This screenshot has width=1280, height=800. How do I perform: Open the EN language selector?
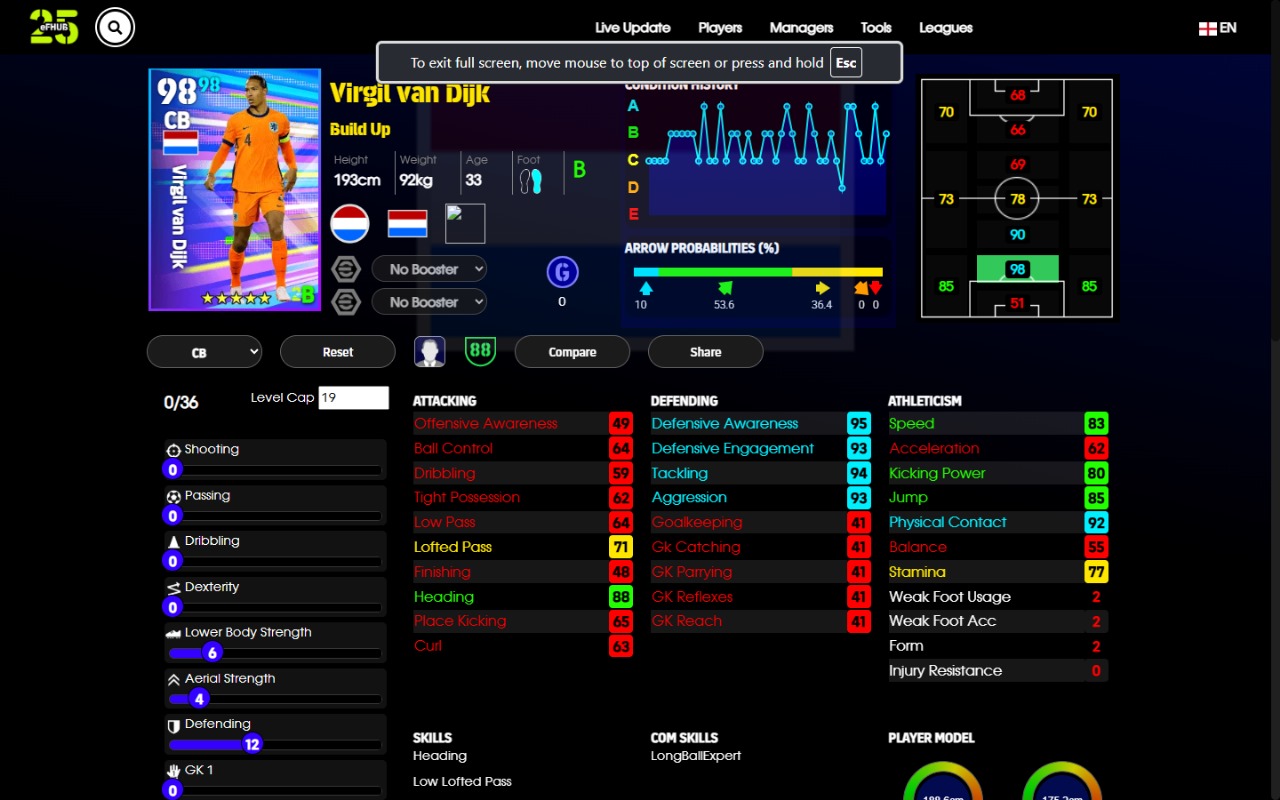point(1218,28)
